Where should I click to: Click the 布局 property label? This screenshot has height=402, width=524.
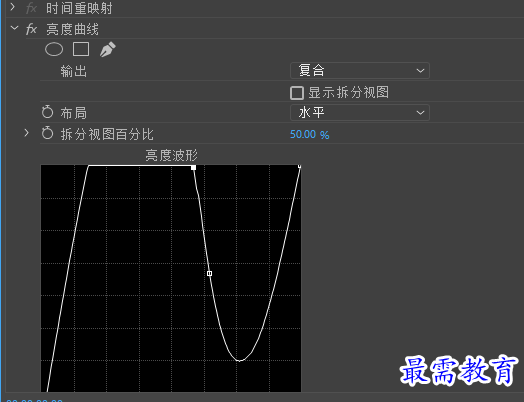[74, 113]
